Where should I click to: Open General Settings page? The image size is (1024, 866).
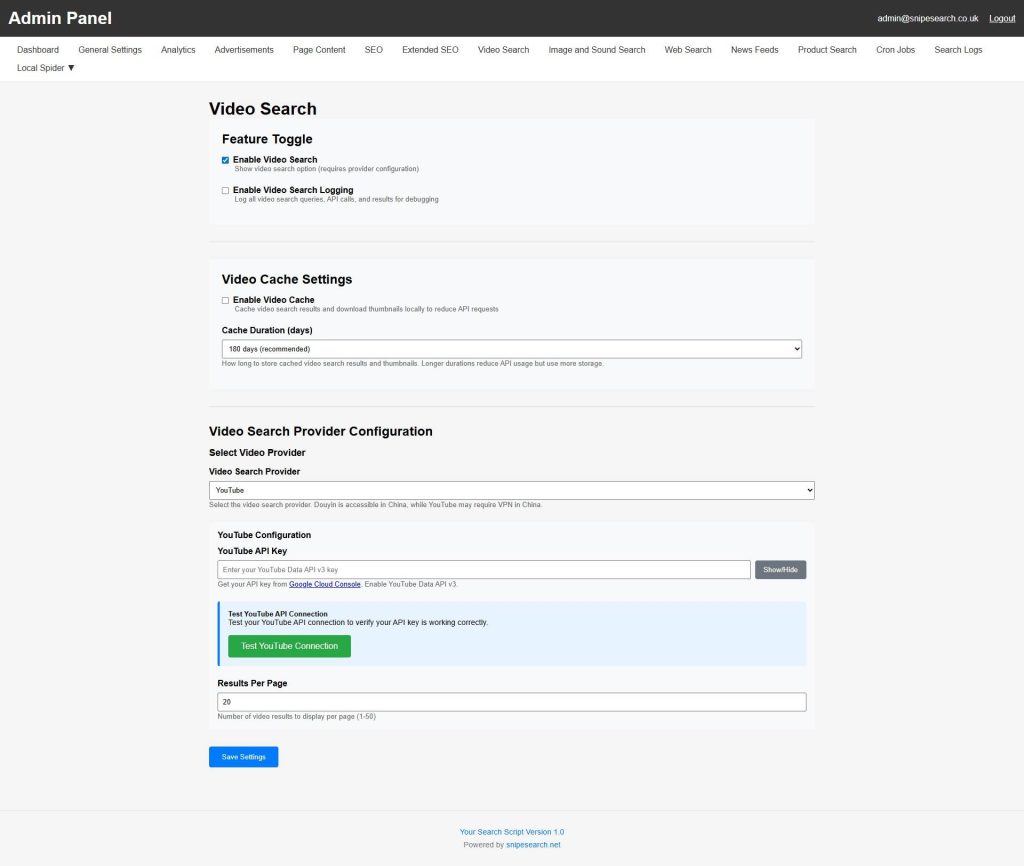pyautogui.click(x=110, y=50)
